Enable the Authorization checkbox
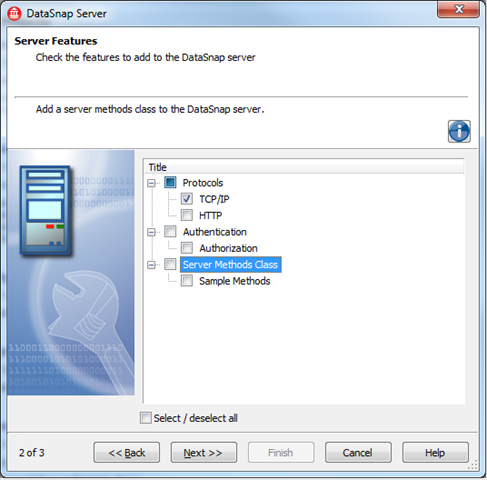 [x=187, y=248]
